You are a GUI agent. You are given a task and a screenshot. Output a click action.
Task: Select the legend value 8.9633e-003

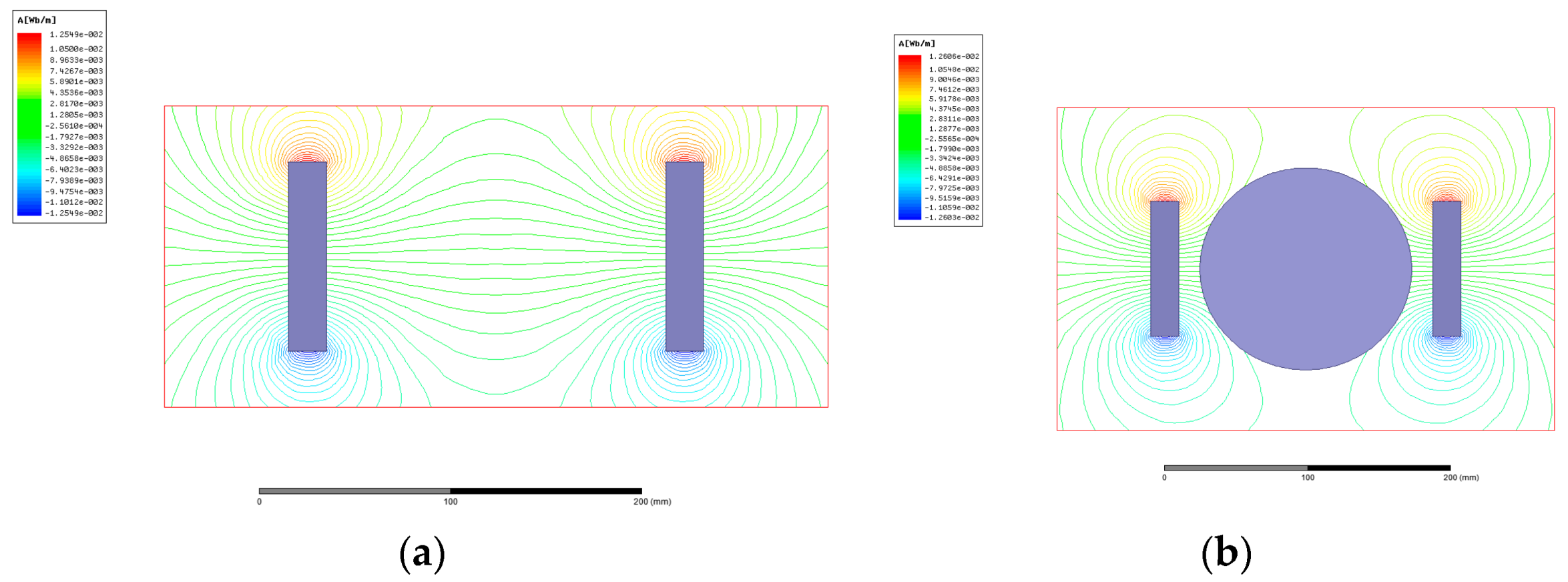[x=76, y=60]
